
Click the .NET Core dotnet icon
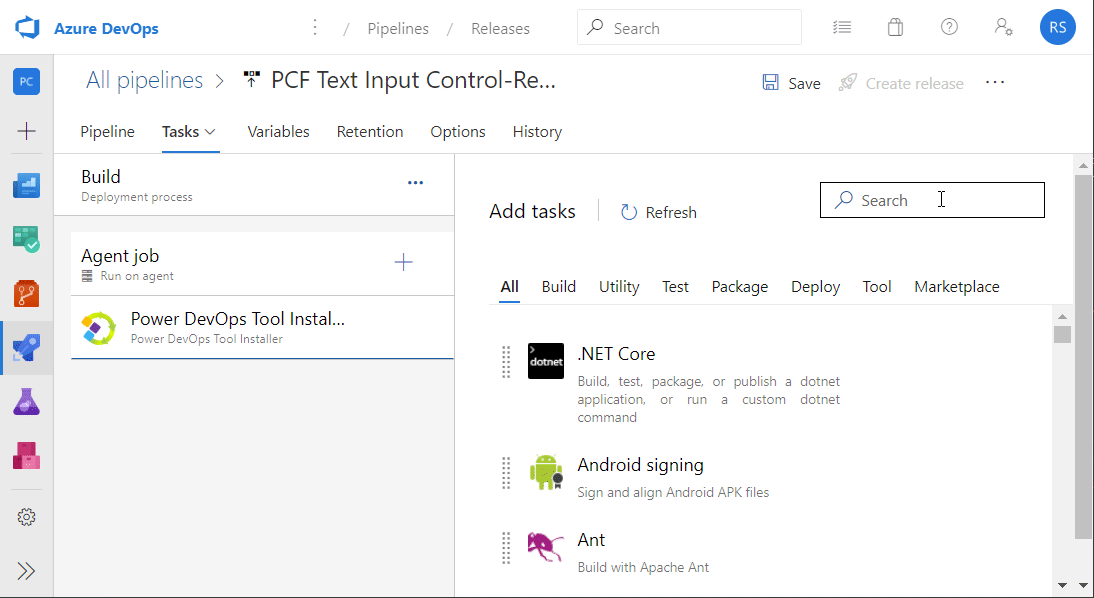tap(546, 361)
